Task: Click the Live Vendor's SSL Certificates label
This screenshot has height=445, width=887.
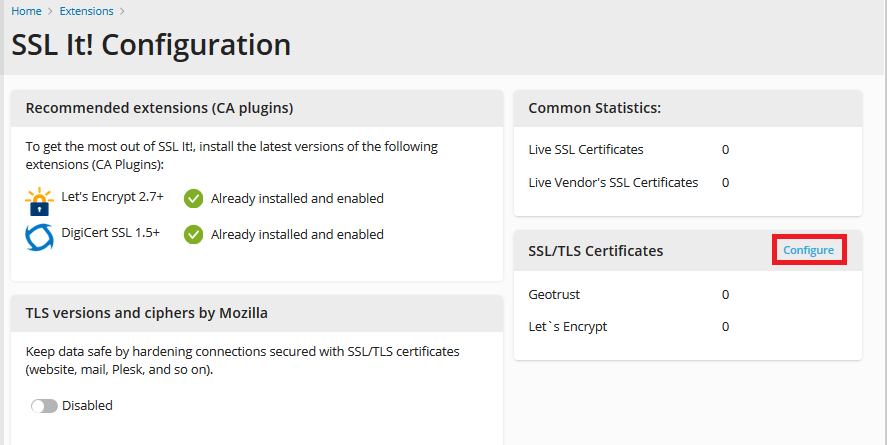Action: (x=613, y=183)
